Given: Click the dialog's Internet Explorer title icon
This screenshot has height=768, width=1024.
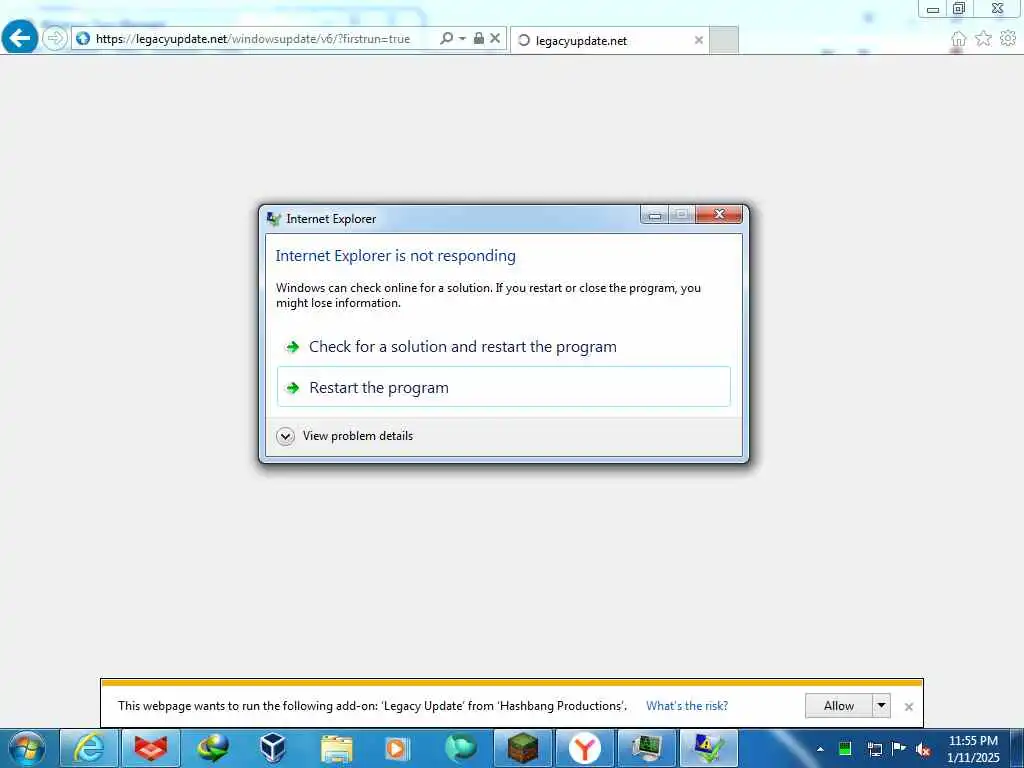Looking at the screenshot, I should [x=274, y=219].
